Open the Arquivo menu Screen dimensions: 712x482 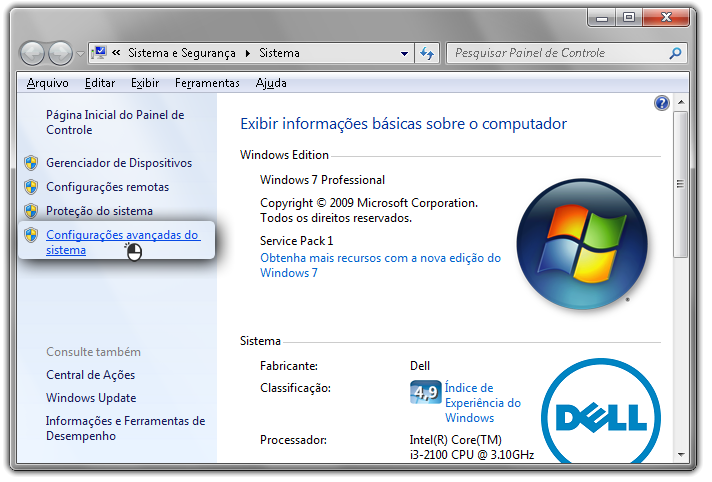(x=48, y=83)
